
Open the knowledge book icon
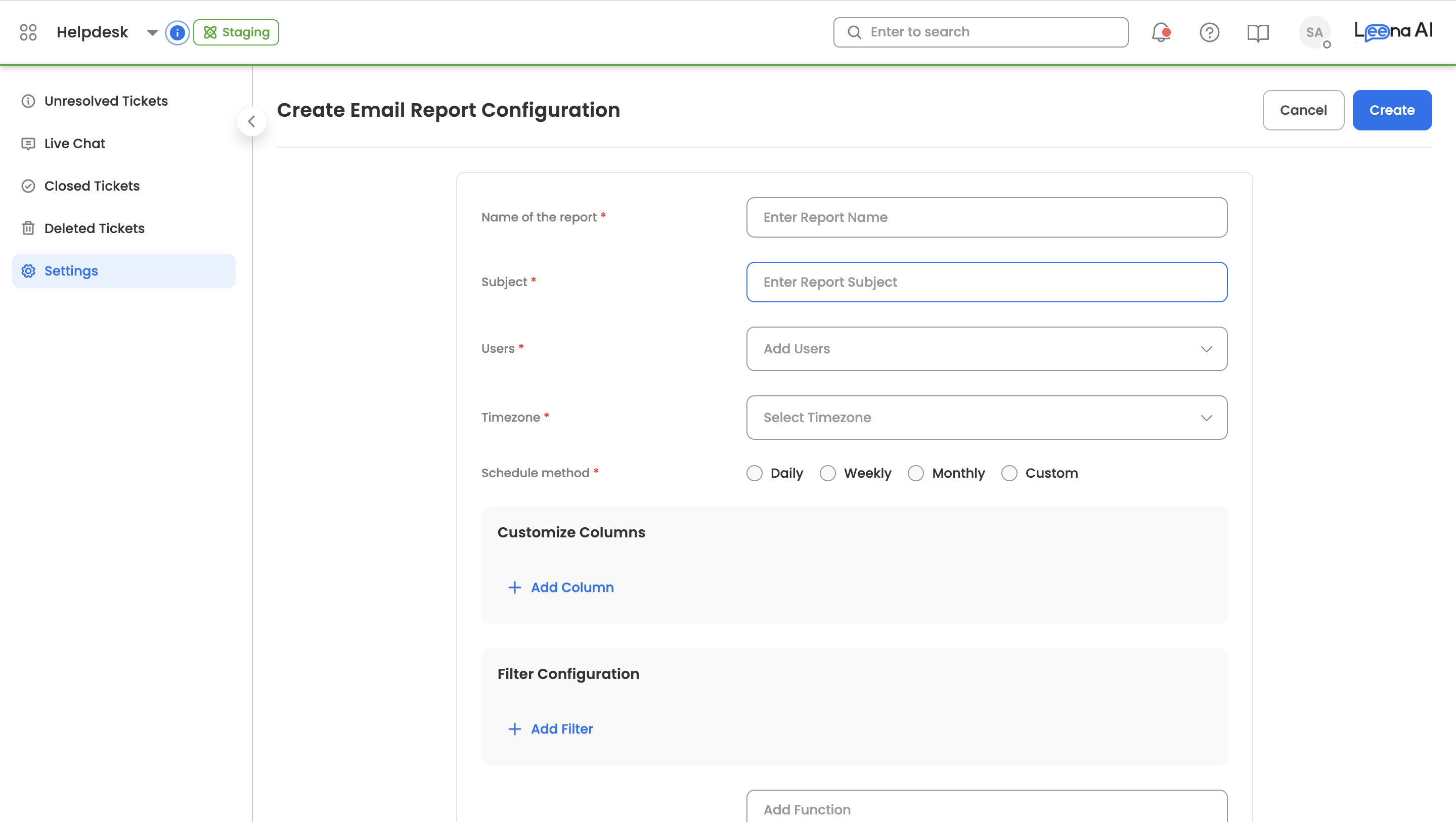1258,32
